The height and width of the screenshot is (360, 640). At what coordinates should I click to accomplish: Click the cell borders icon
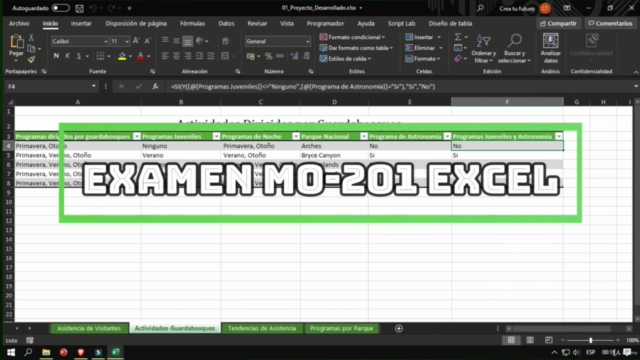pyautogui.click(x=100, y=56)
